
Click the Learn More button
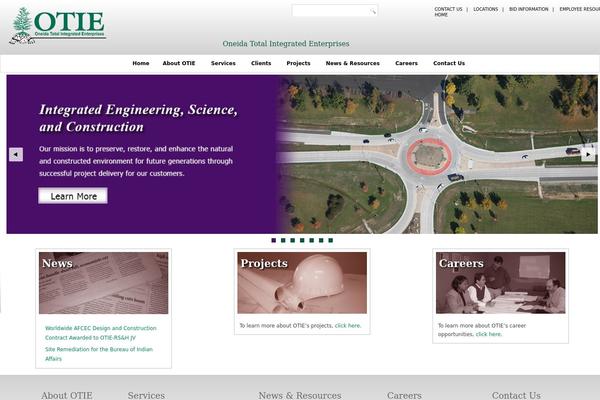[x=73, y=196]
